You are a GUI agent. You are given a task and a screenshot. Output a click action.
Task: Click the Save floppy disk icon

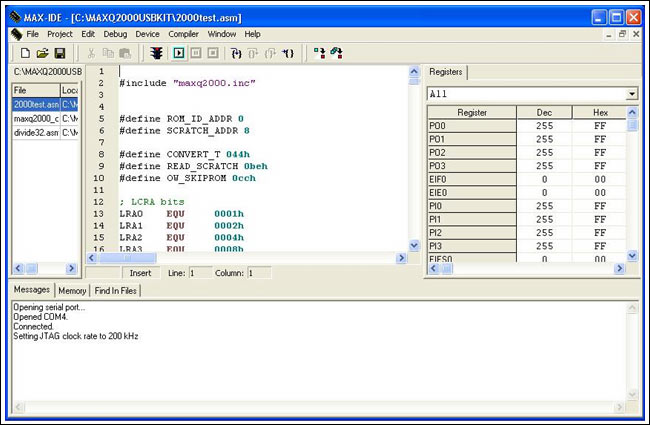click(x=59, y=52)
